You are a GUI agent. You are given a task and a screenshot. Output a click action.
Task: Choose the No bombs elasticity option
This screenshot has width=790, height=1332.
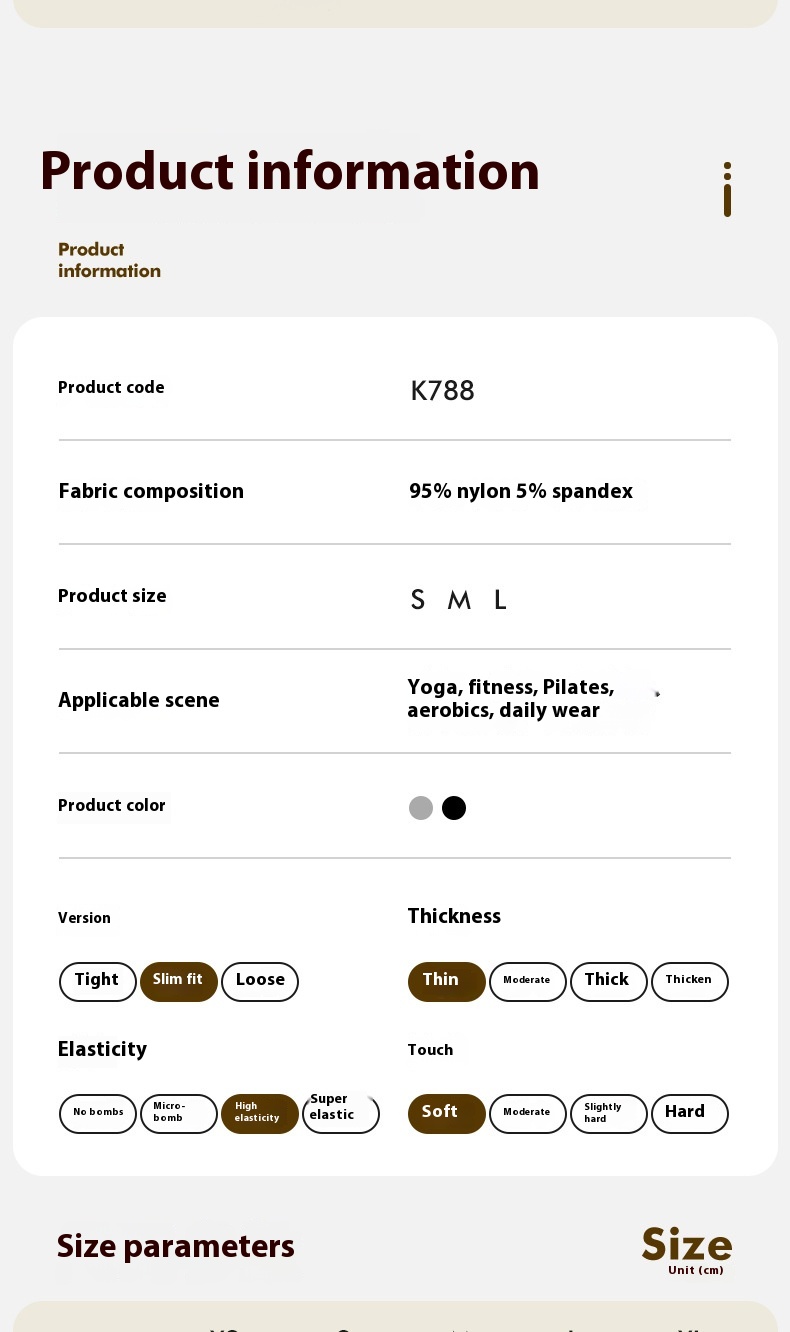98,1113
